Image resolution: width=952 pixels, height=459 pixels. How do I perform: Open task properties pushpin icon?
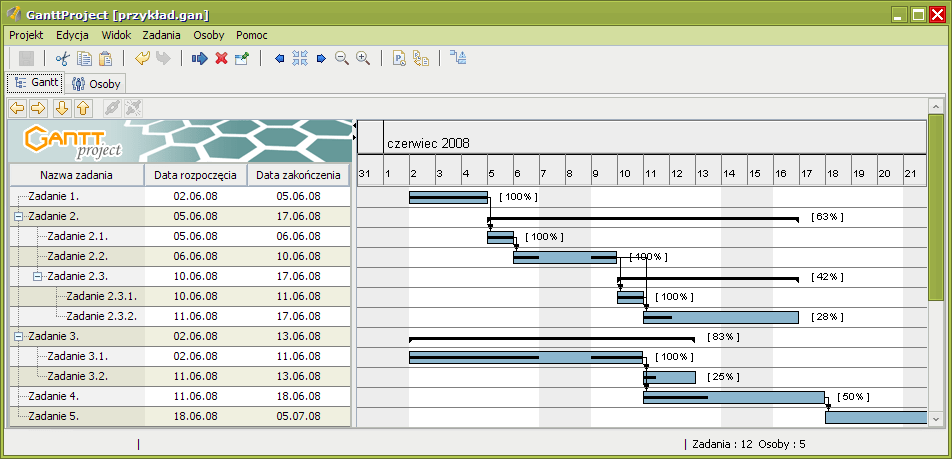[242, 58]
